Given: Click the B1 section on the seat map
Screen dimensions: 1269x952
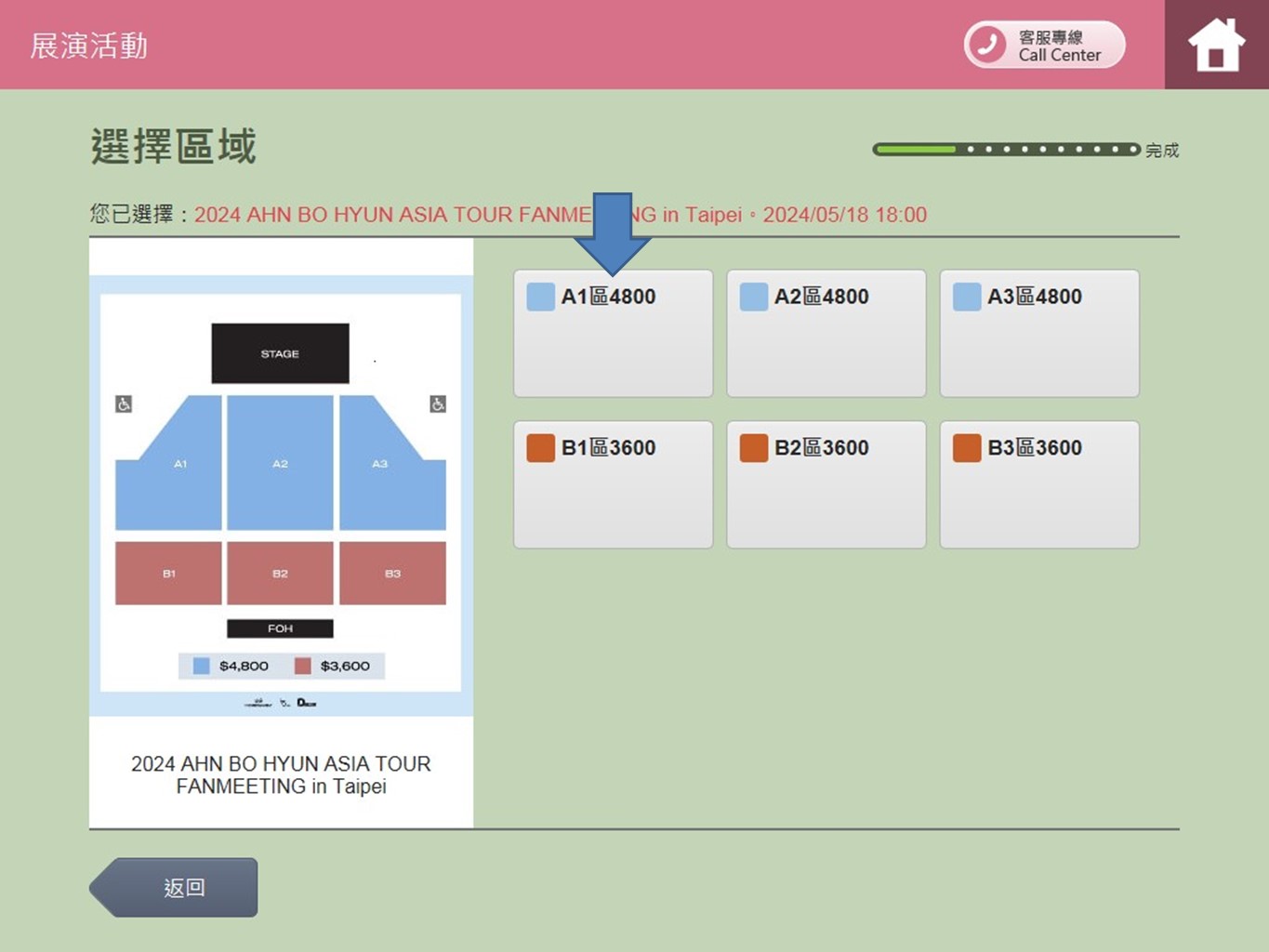Looking at the screenshot, I should tap(168, 574).
